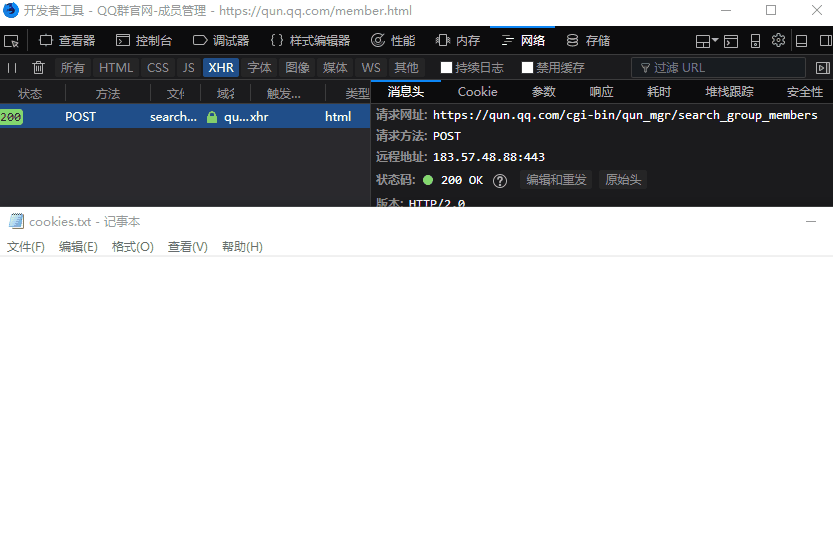Filter requests by HTML
This screenshot has width=833, height=546.
116,68
